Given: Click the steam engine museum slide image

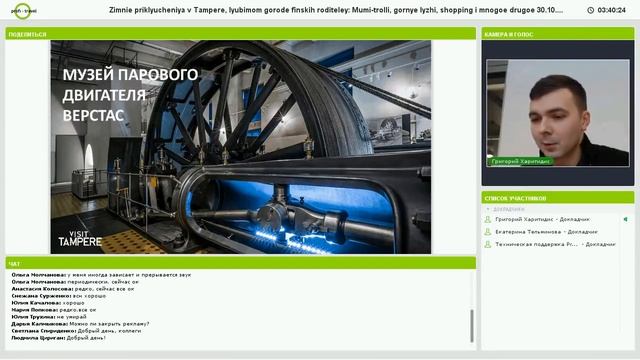Looking at the screenshot, I should tap(240, 147).
